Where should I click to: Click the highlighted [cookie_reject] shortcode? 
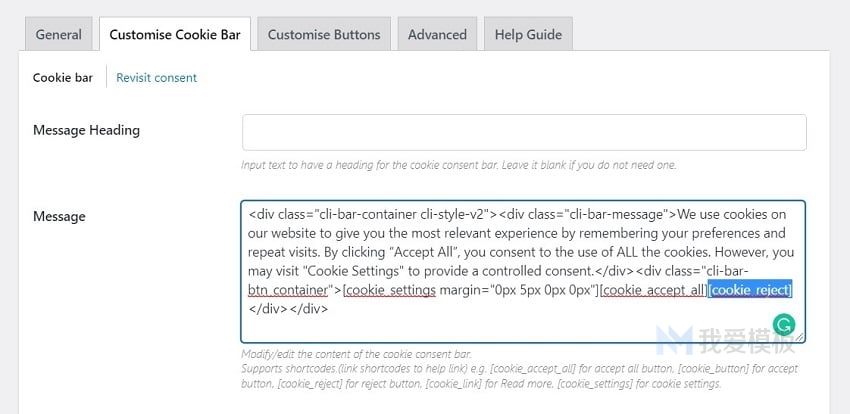750,290
